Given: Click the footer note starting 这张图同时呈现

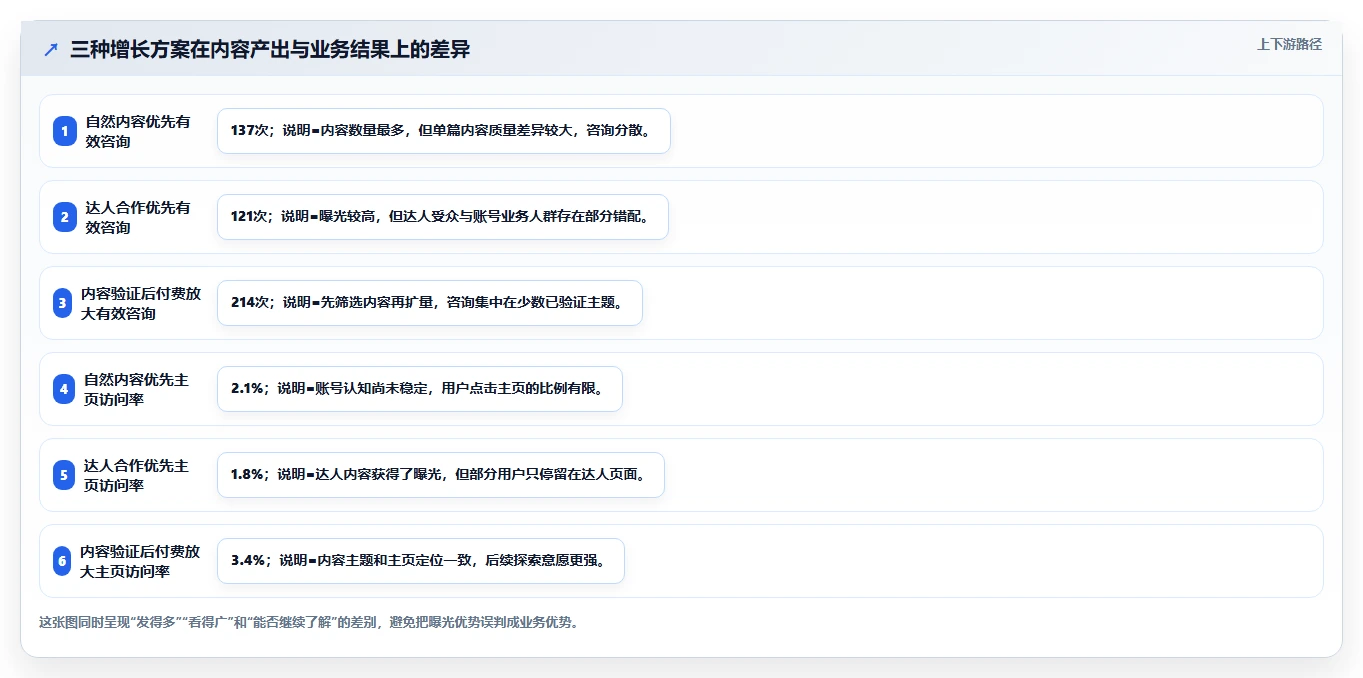Looking at the screenshot, I should coord(309,622).
